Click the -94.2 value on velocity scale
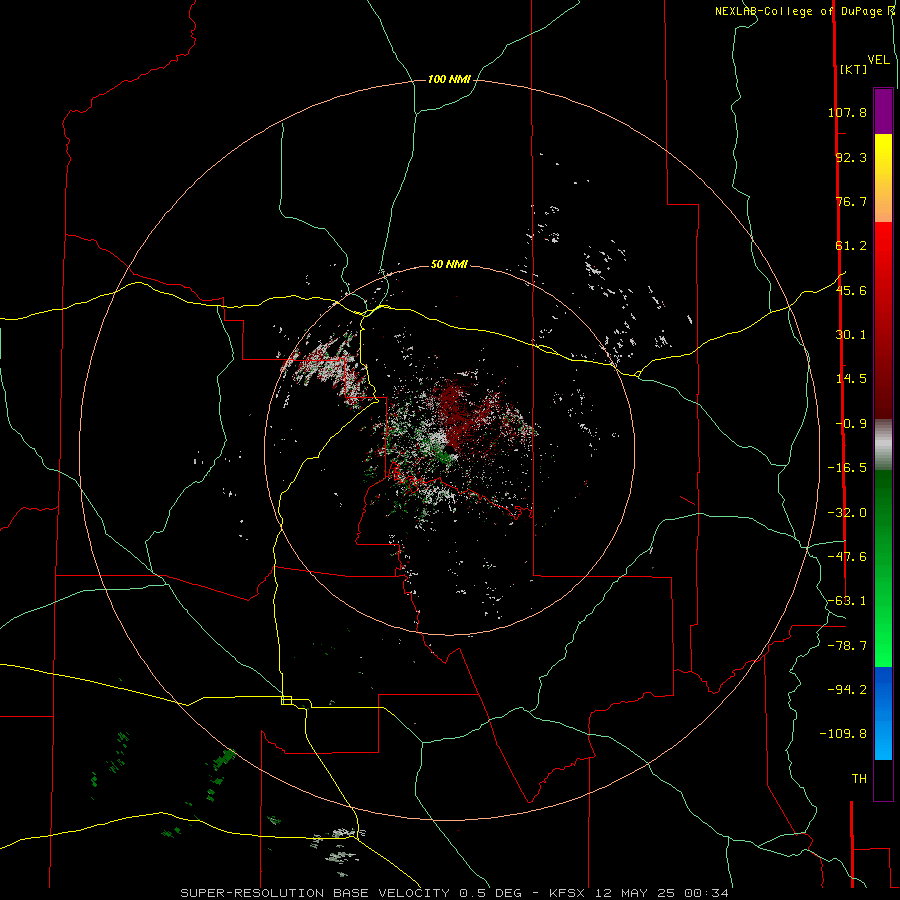 pos(847,690)
